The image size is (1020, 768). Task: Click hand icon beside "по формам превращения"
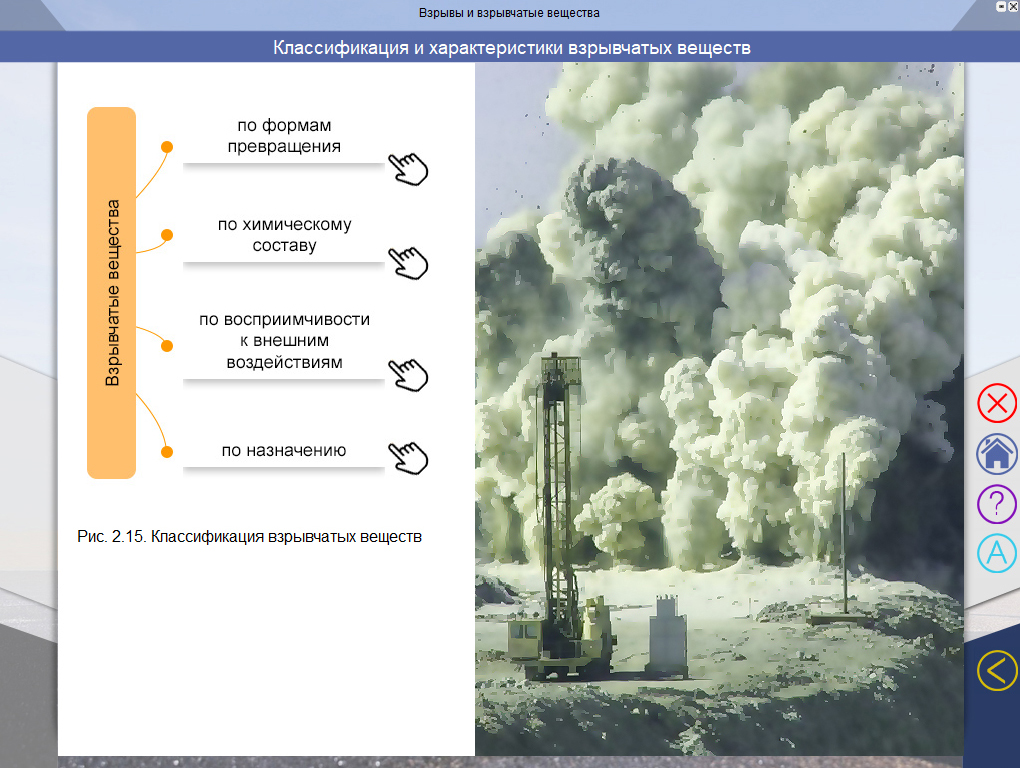click(407, 169)
